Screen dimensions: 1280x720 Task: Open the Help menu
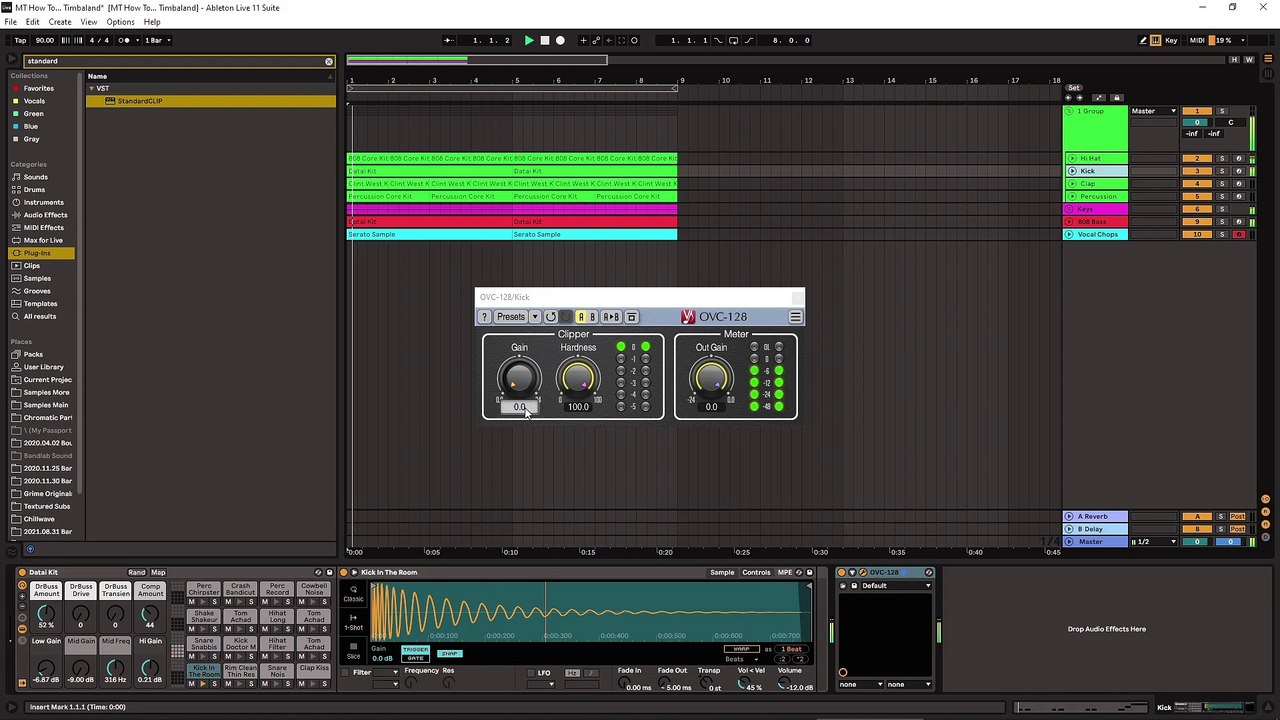[152, 22]
